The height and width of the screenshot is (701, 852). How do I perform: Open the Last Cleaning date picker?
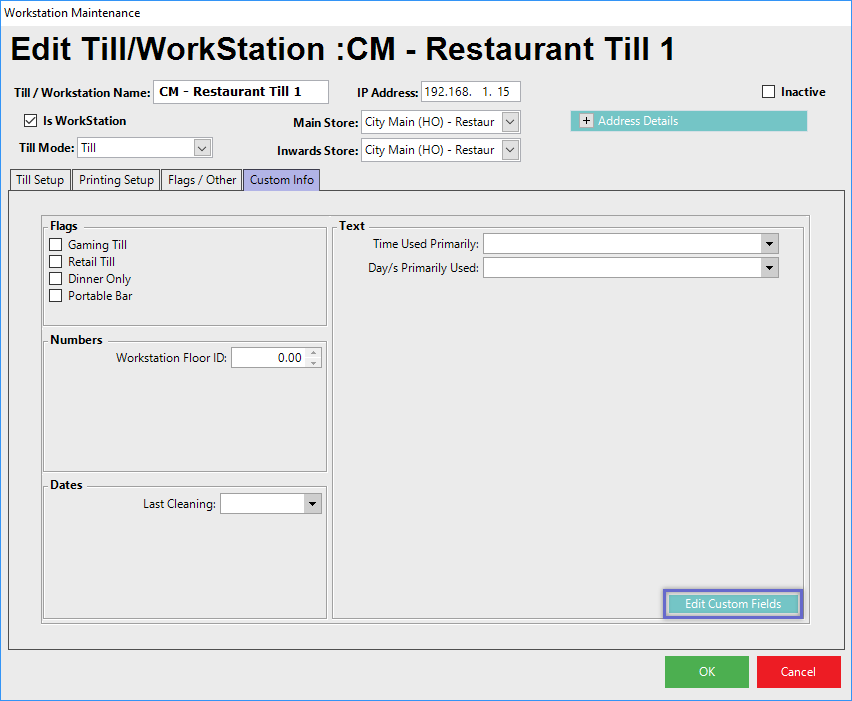(x=312, y=504)
